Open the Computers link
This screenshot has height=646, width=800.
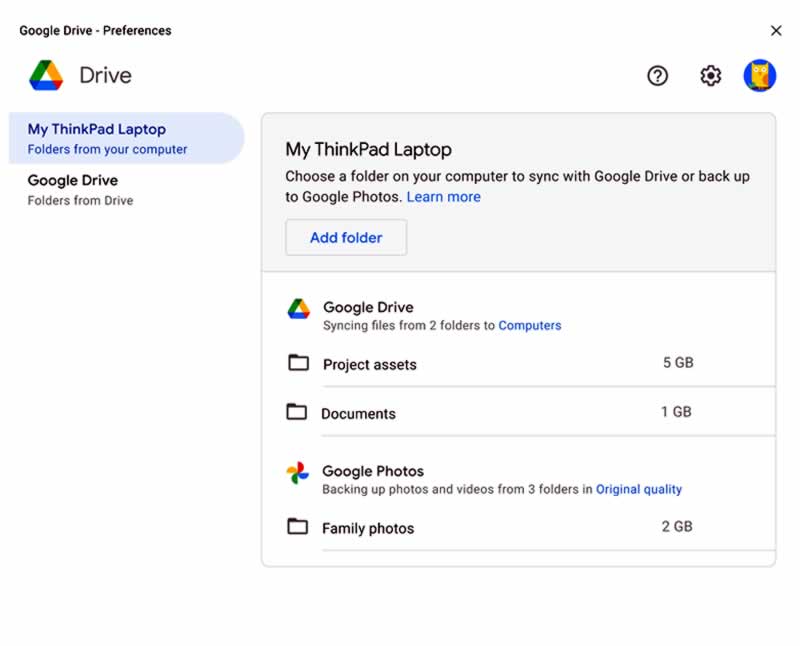click(x=530, y=326)
